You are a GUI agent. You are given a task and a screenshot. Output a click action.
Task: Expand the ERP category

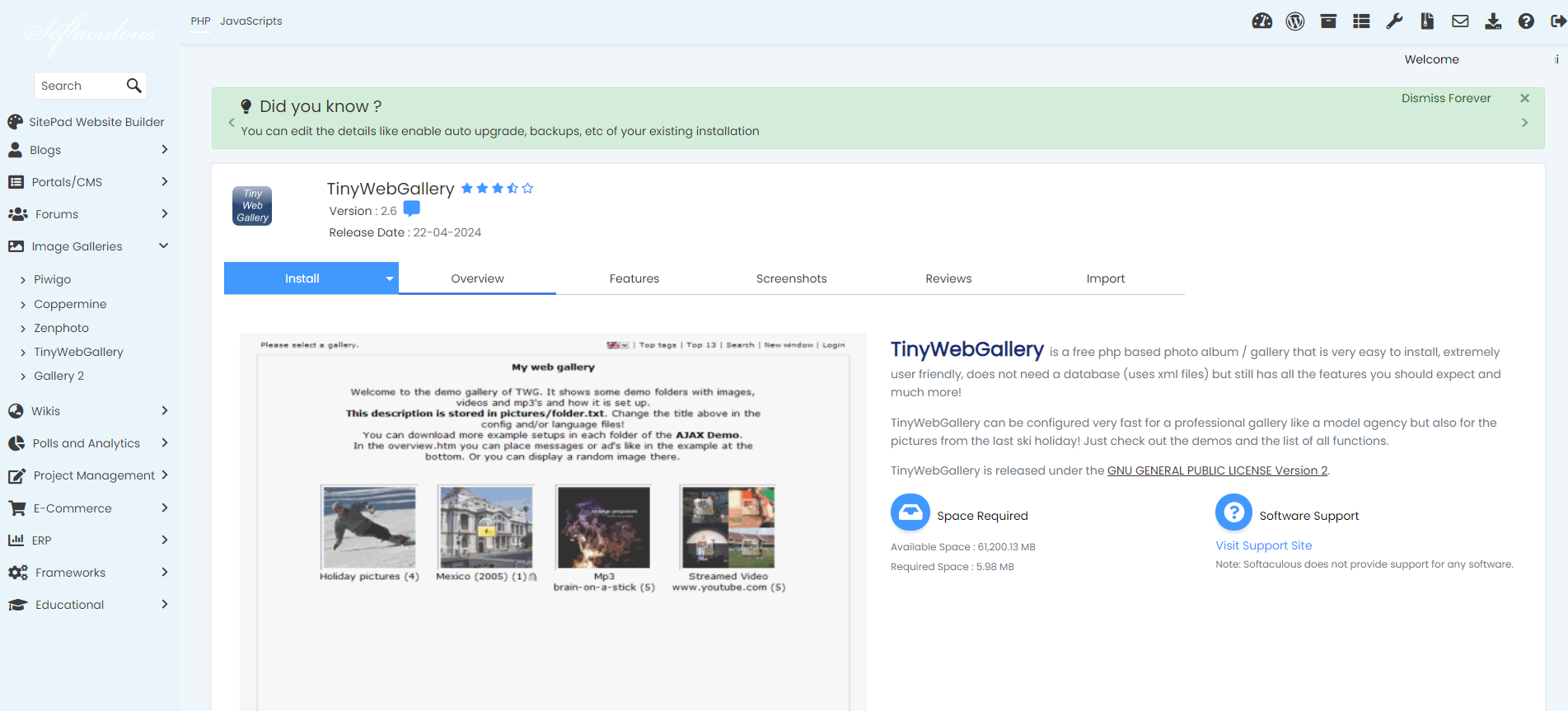click(x=165, y=540)
